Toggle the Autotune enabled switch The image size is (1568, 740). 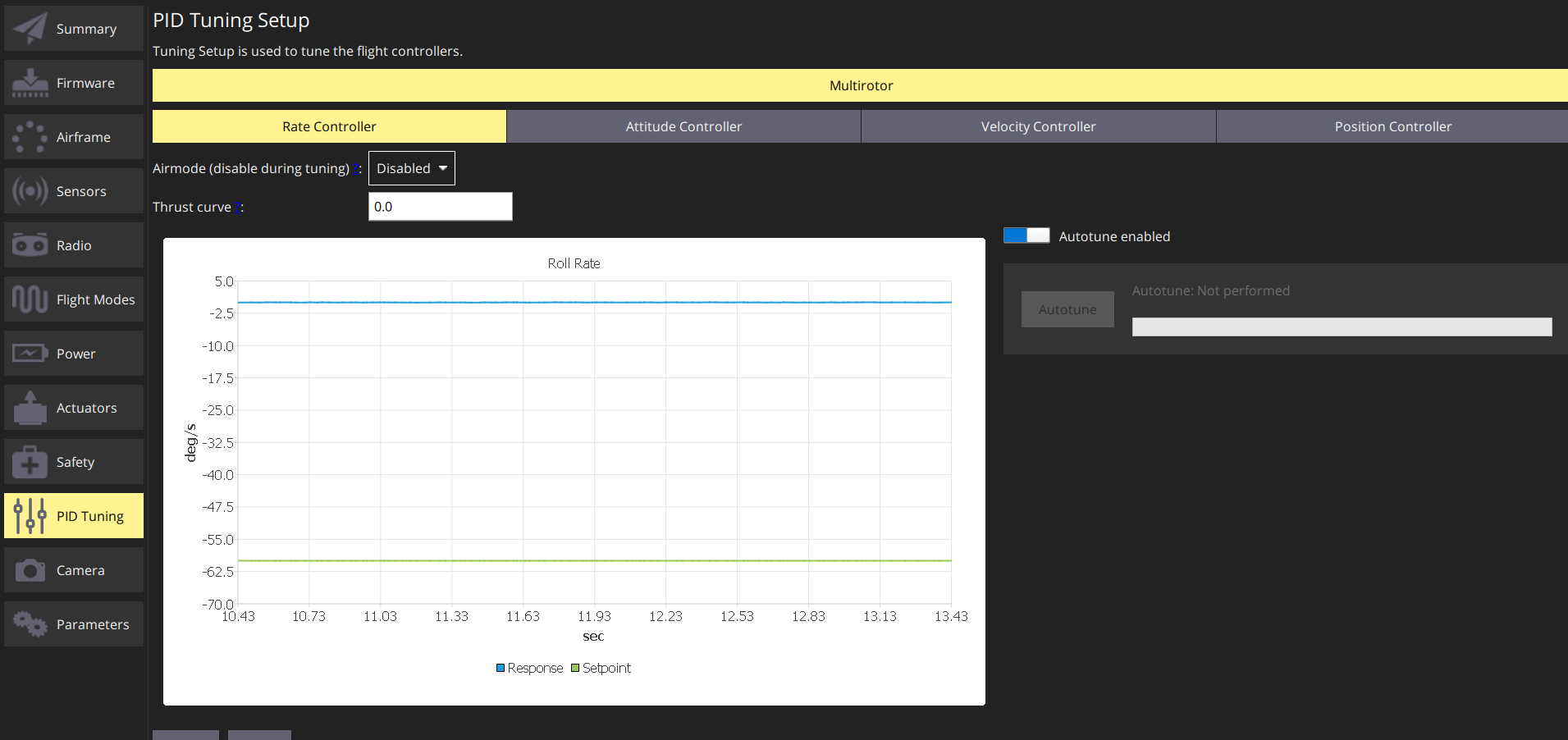pos(1026,235)
